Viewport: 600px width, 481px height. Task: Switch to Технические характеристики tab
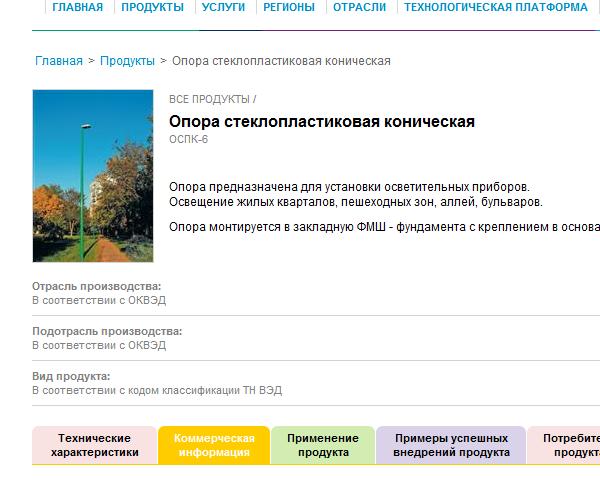click(x=95, y=445)
